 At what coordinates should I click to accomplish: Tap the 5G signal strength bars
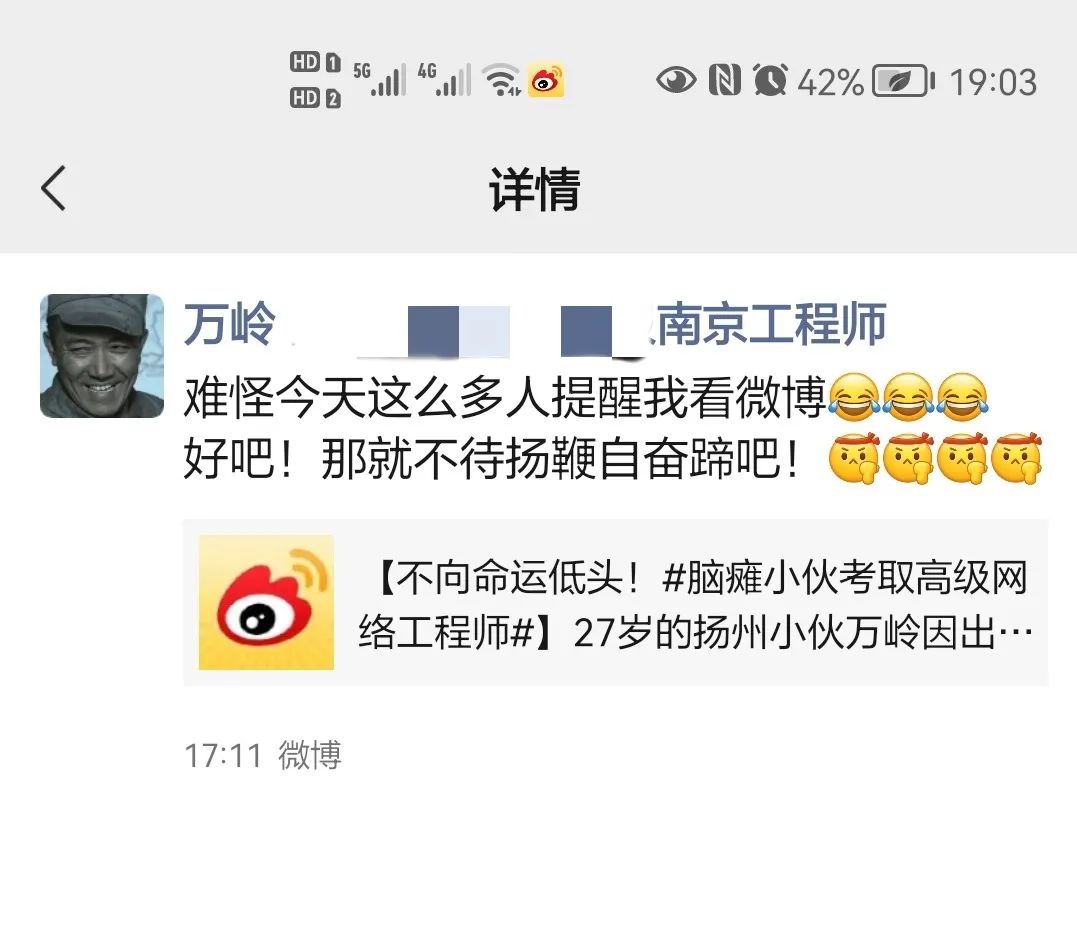[x=379, y=79]
